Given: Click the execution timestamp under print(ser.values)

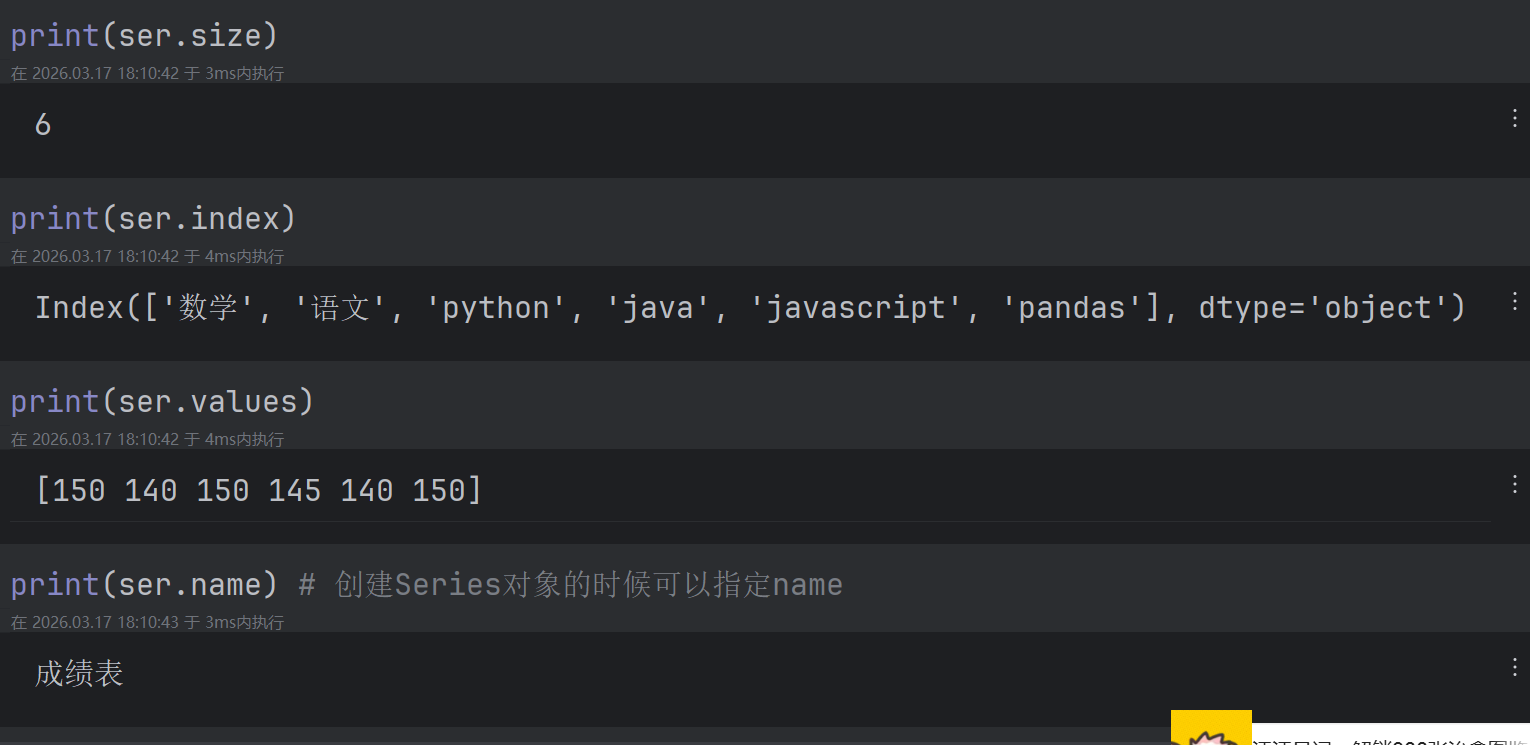Looking at the screenshot, I should pos(147,440).
